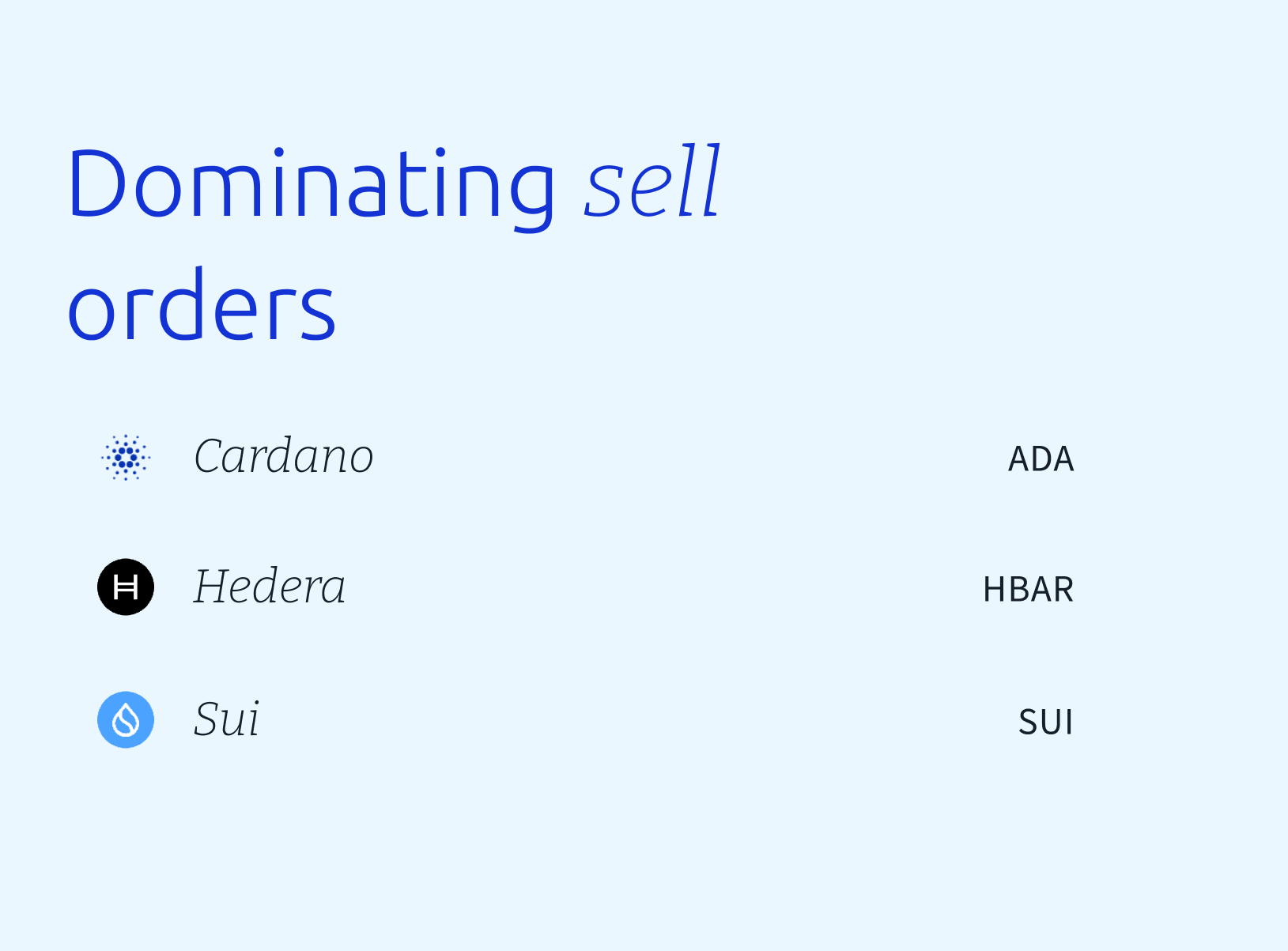This screenshot has width=1288, height=951.
Task: Click the word 'Dominating' in heading
Action: (x=312, y=186)
